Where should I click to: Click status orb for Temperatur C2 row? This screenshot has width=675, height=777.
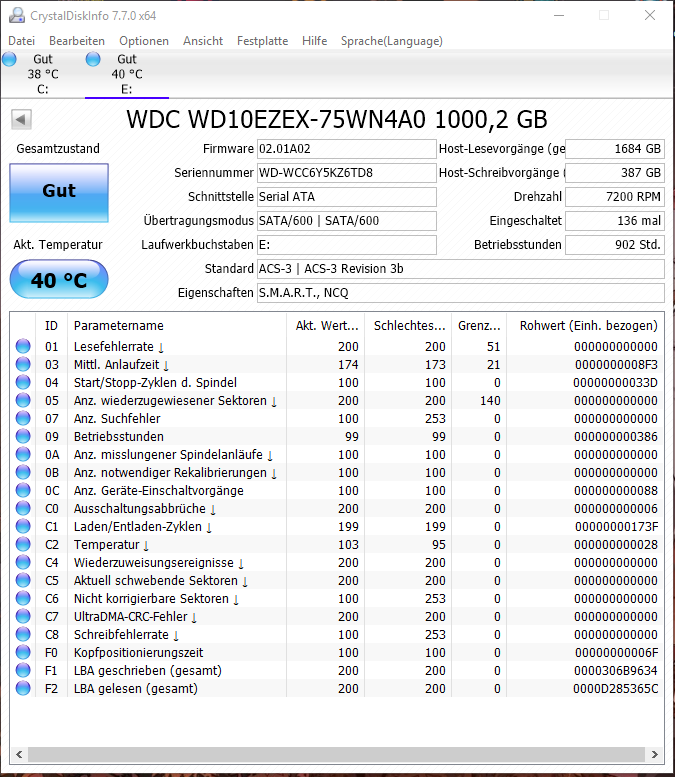(x=23, y=544)
